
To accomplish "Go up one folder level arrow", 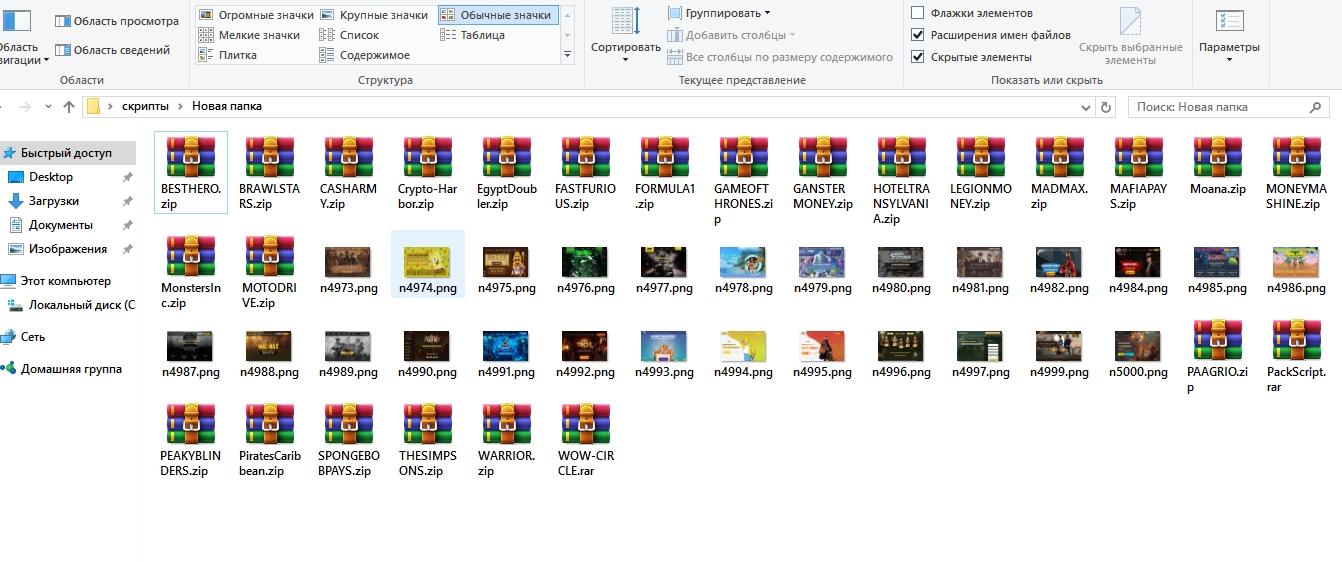I will [69, 106].
